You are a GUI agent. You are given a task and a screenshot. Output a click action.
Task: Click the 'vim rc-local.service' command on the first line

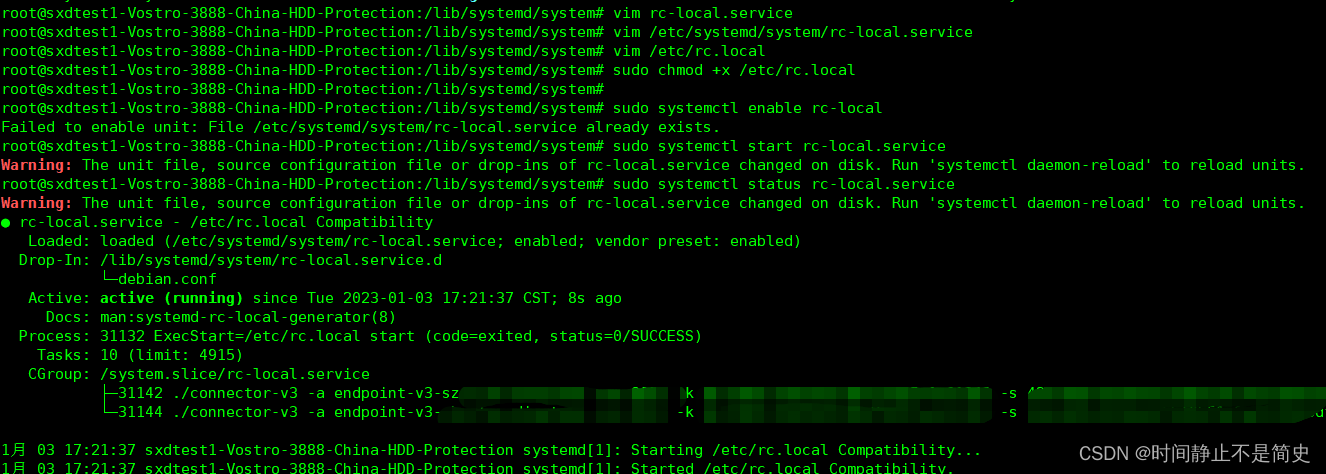click(x=702, y=13)
